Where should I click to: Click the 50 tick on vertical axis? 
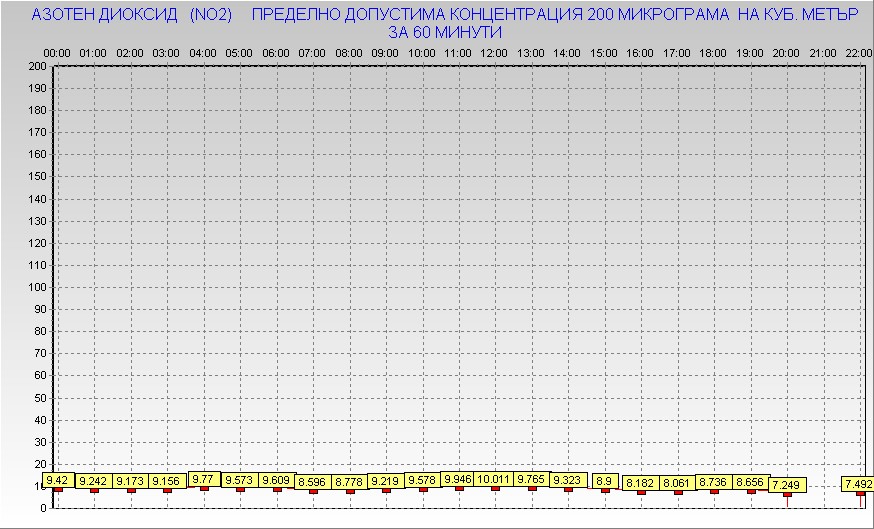[x=40, y=397]
